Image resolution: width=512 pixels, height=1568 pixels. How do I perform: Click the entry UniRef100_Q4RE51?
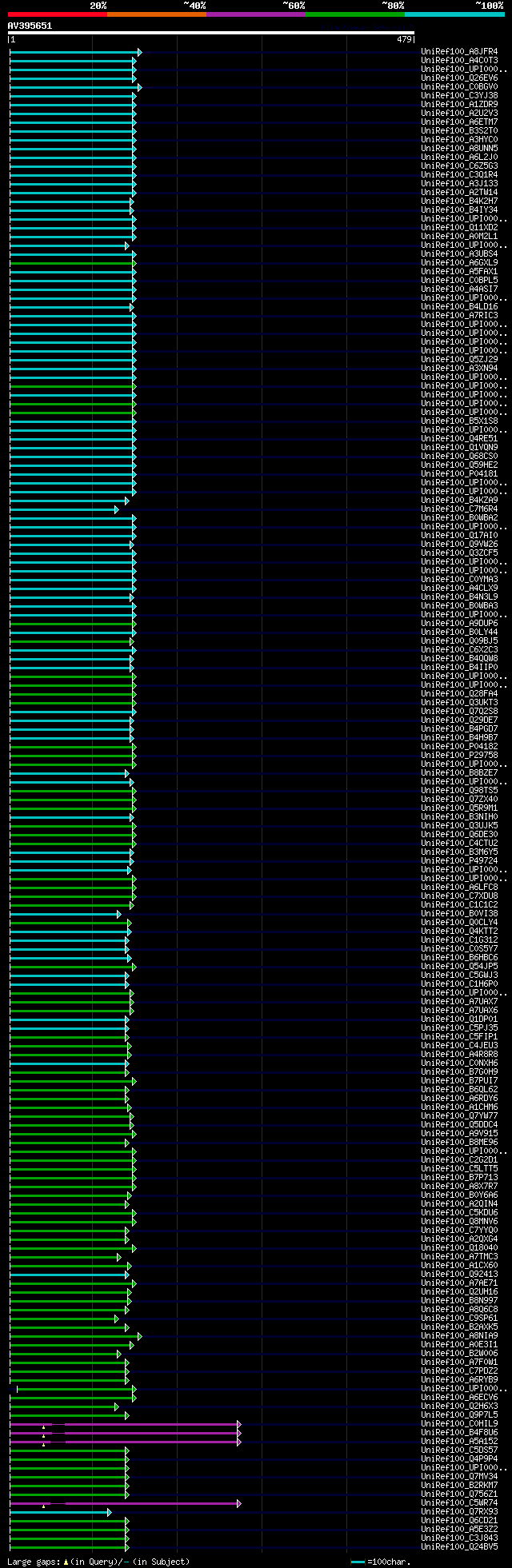(x=459, y=439)
